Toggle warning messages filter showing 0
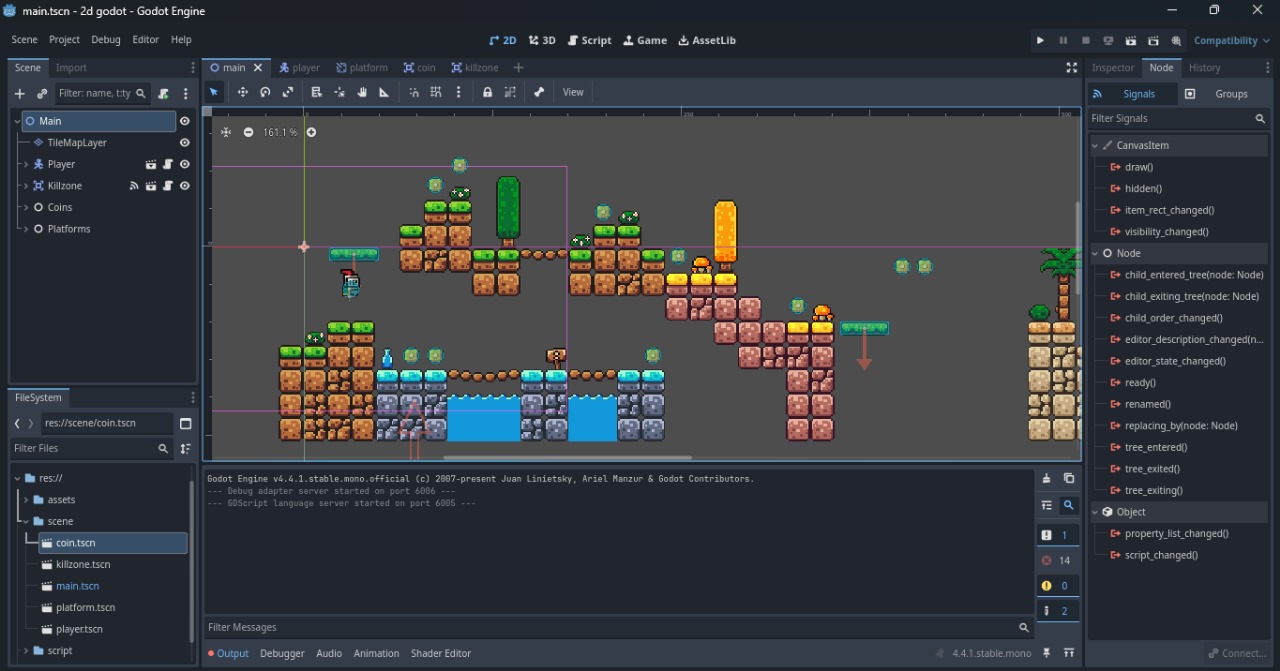The width and height of the screenshot is (1280, 671). [1056, 586]
